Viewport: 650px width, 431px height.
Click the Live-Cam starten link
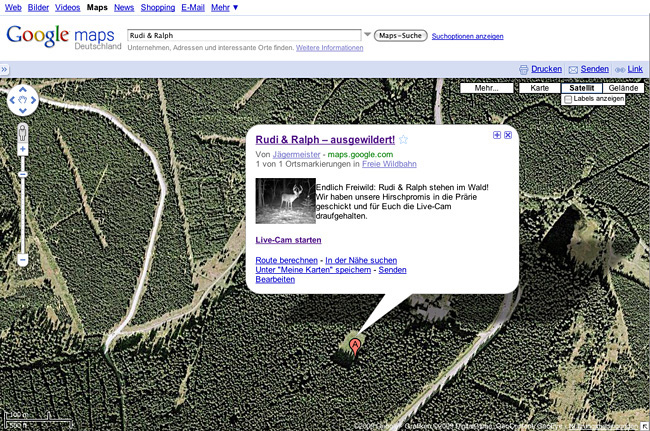(x=288, y=240)
